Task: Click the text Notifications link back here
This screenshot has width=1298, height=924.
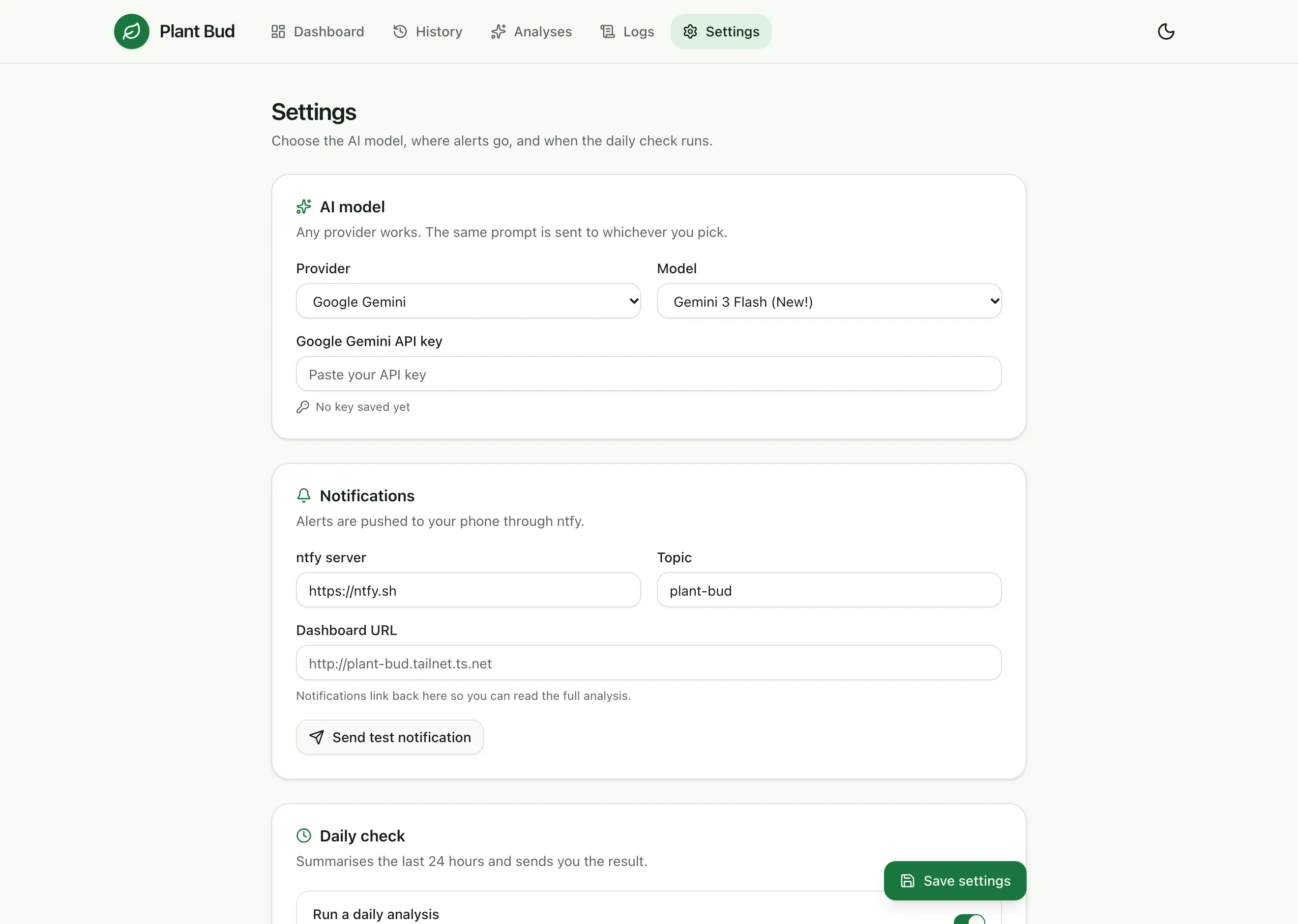Action: [463, 696]
